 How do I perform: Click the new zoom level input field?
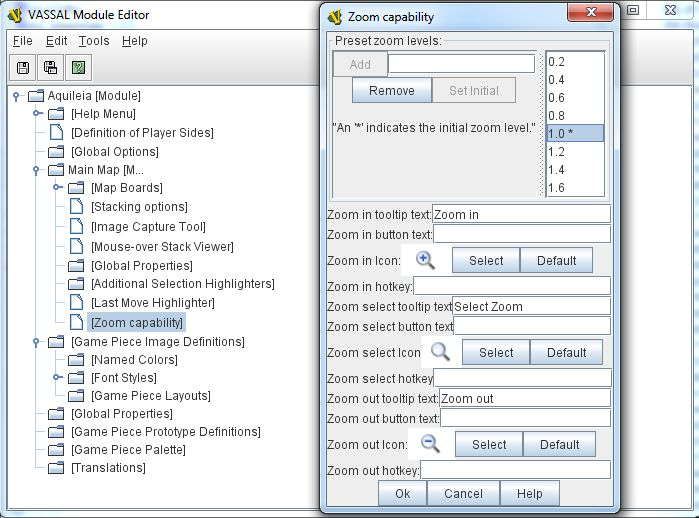(x=461, y=64)
